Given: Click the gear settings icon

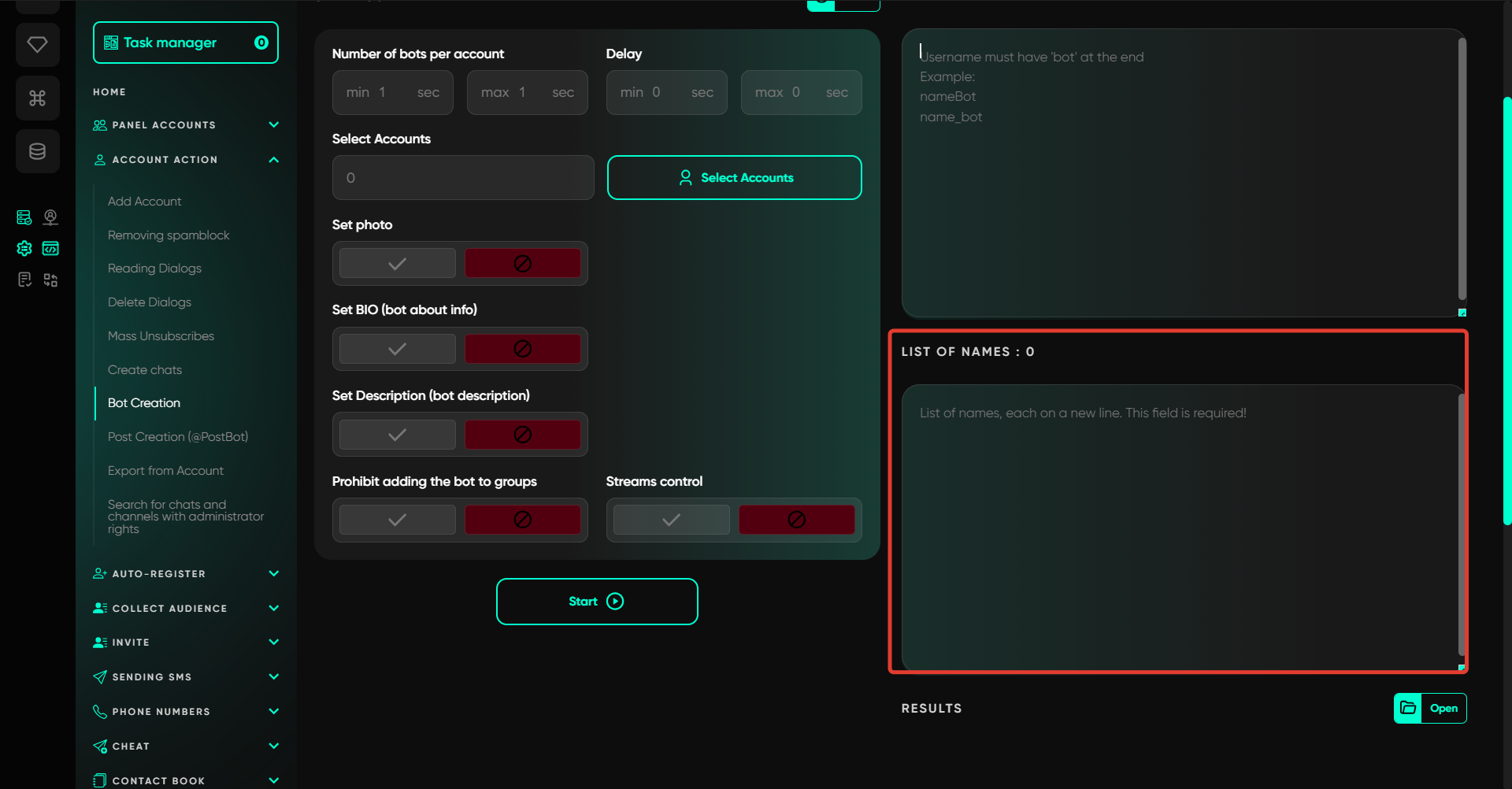Looking at the screenshot, I should 24,249.
